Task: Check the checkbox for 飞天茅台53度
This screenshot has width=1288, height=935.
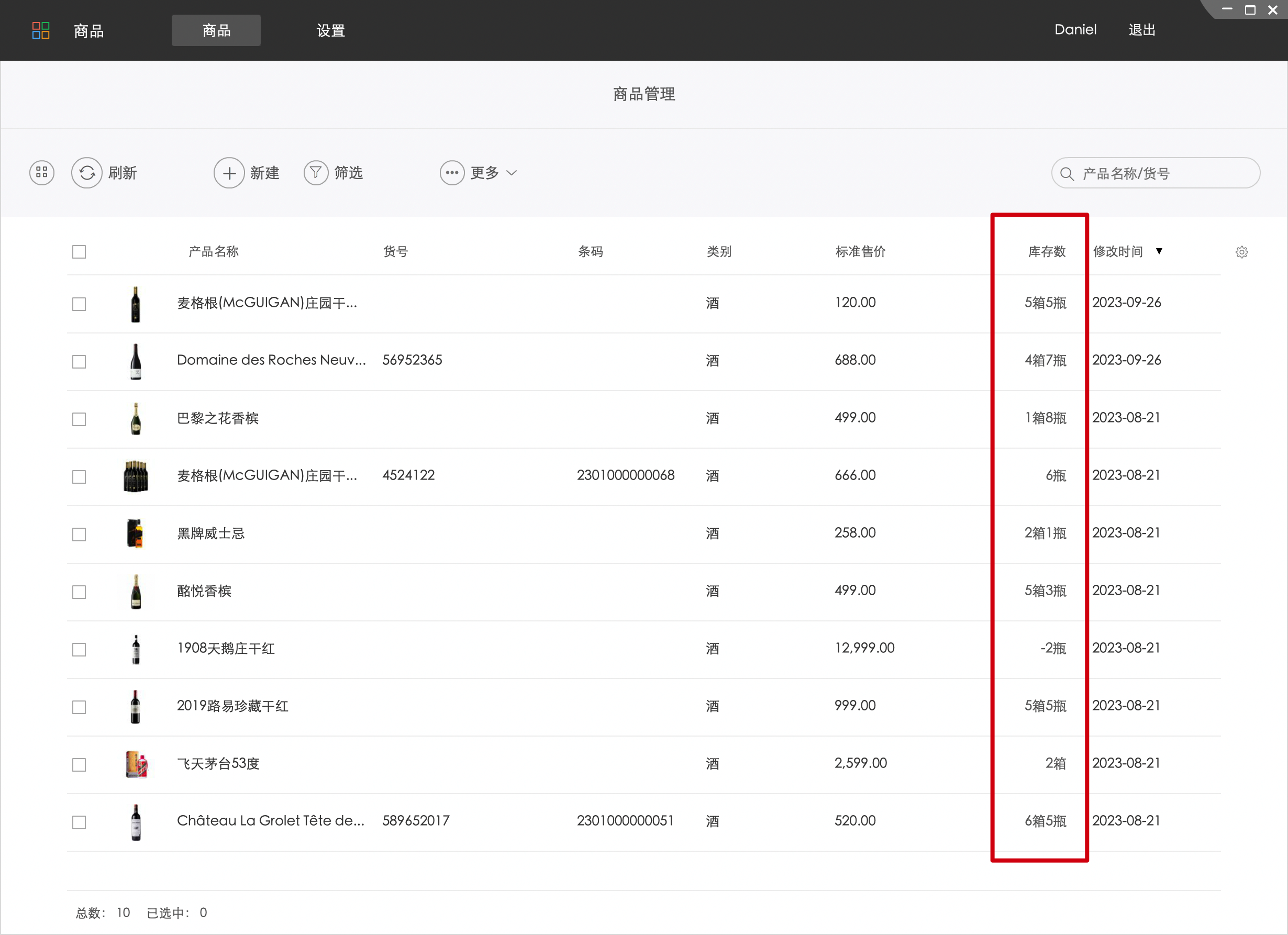Action: (x=79, y=765)
